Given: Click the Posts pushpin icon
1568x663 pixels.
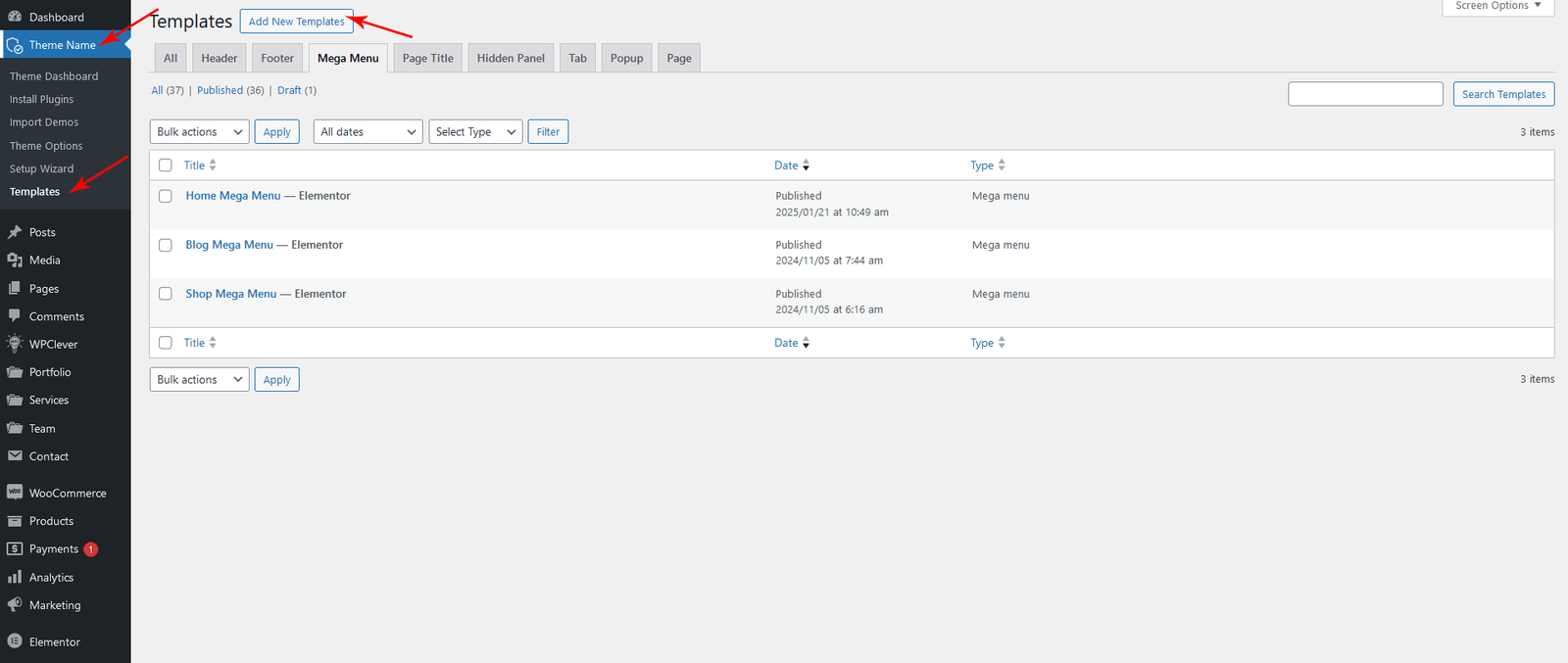Looking at the screenshot, I should coord(15,232).
